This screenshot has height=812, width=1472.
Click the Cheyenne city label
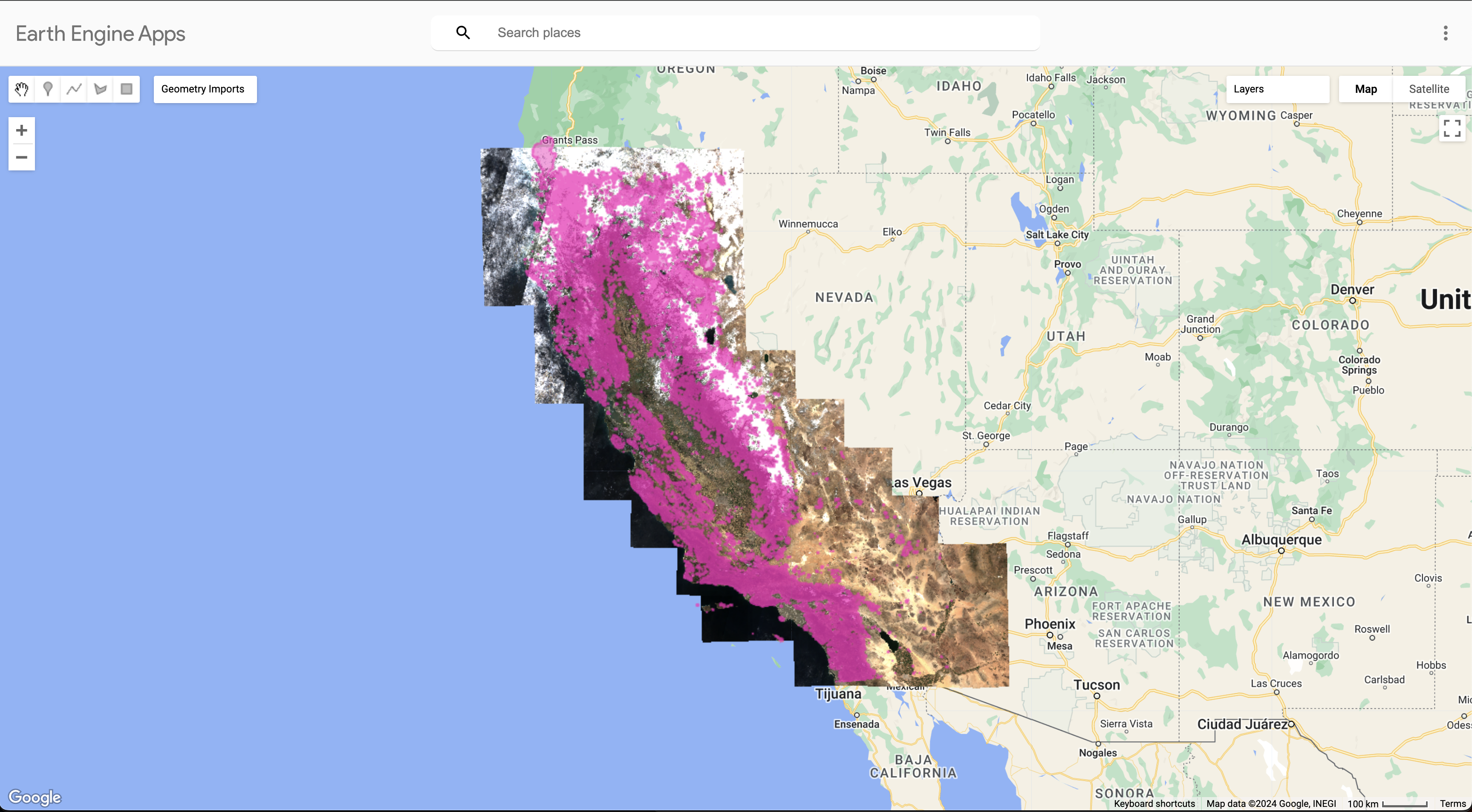(1359, 214)
